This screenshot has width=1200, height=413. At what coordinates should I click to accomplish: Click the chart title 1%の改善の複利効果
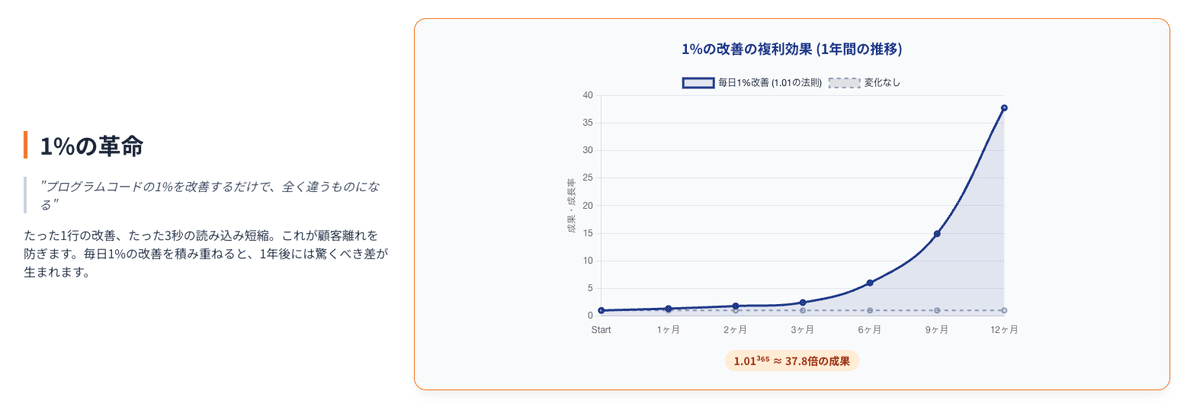tap(791, 49)
